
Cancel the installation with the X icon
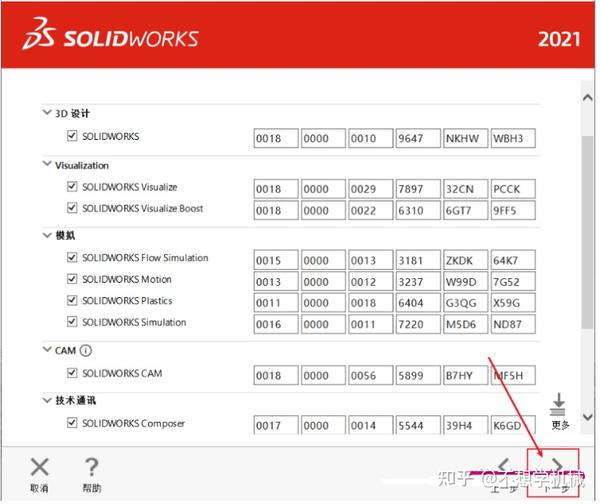[40, 467]
